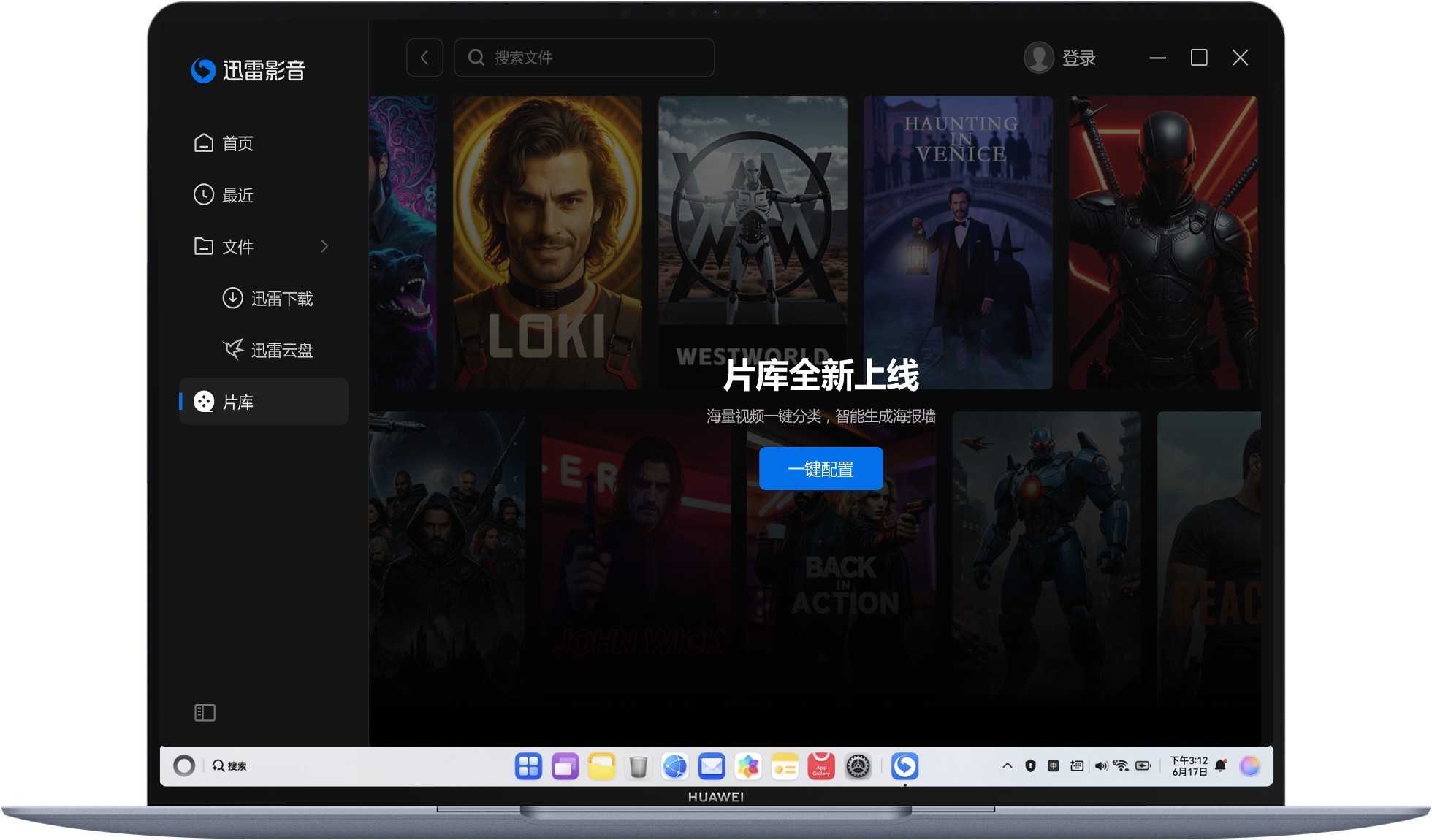Click the colorful assistant orb icon

click(1250, 766)
